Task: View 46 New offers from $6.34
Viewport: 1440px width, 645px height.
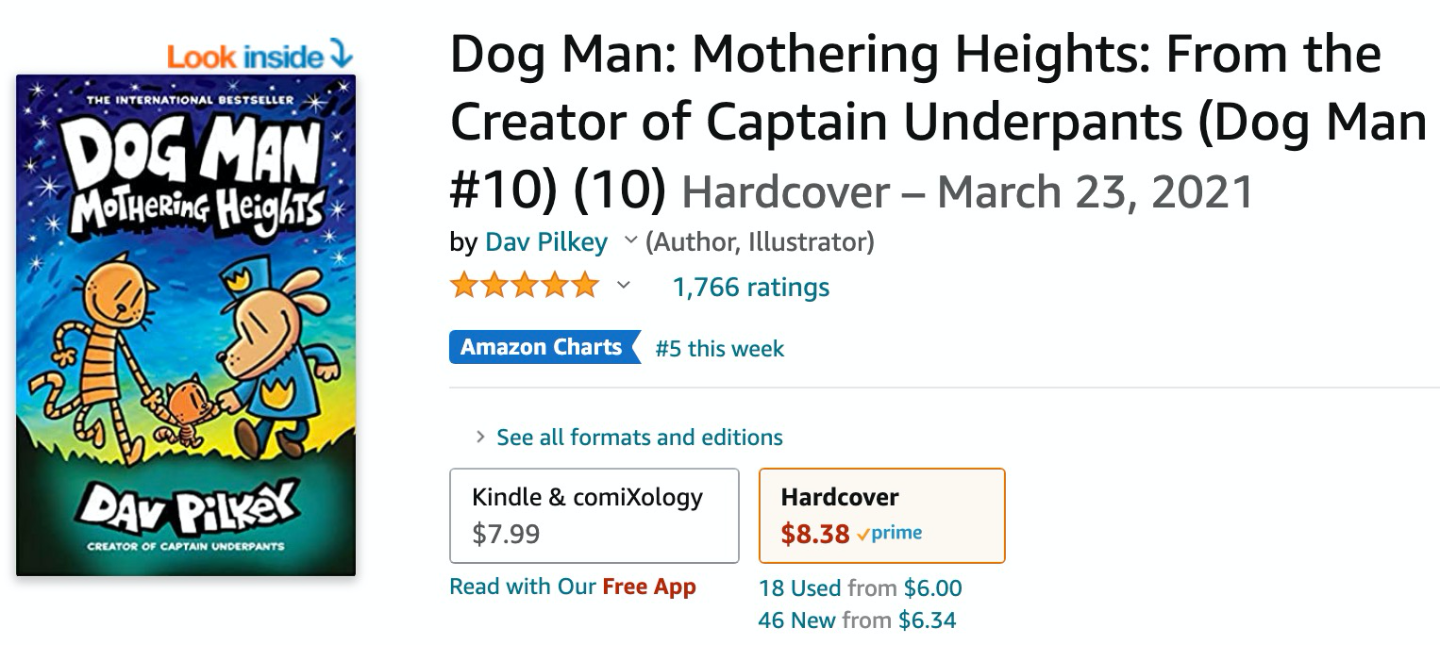Action: [857, 620]
